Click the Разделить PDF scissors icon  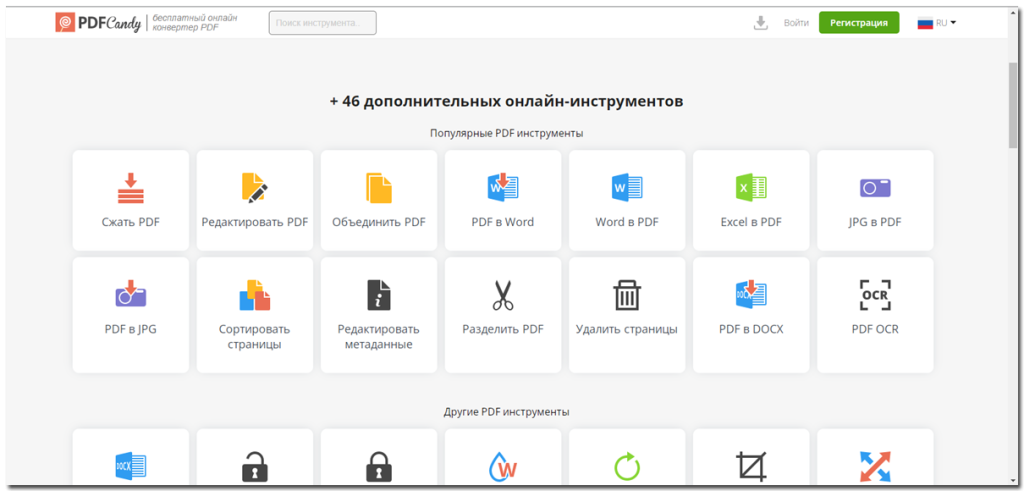[503, 295]
